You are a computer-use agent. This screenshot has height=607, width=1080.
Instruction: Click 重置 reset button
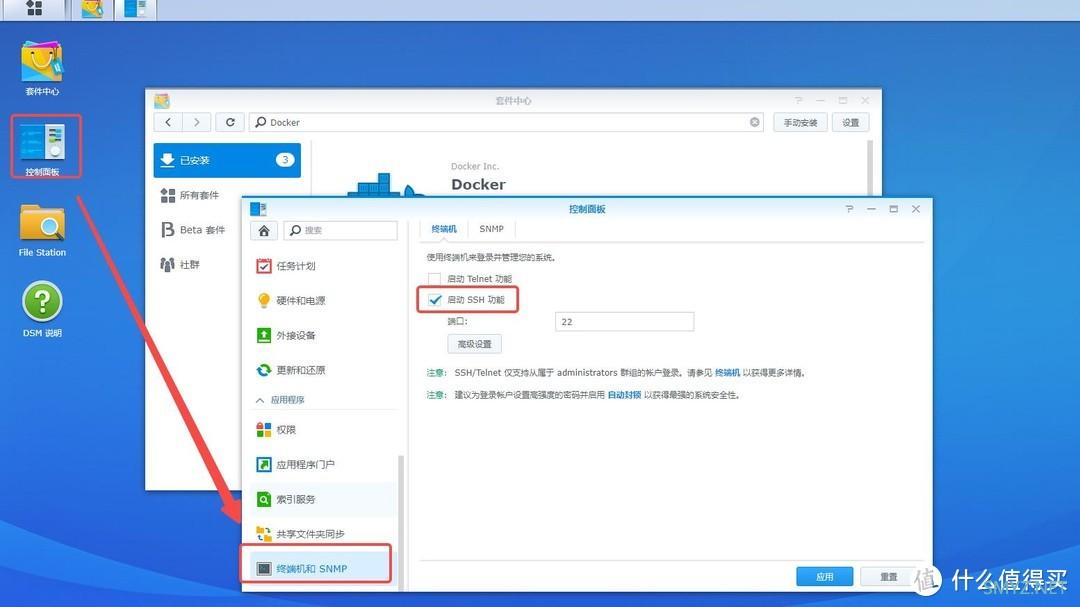coord(889,577)
